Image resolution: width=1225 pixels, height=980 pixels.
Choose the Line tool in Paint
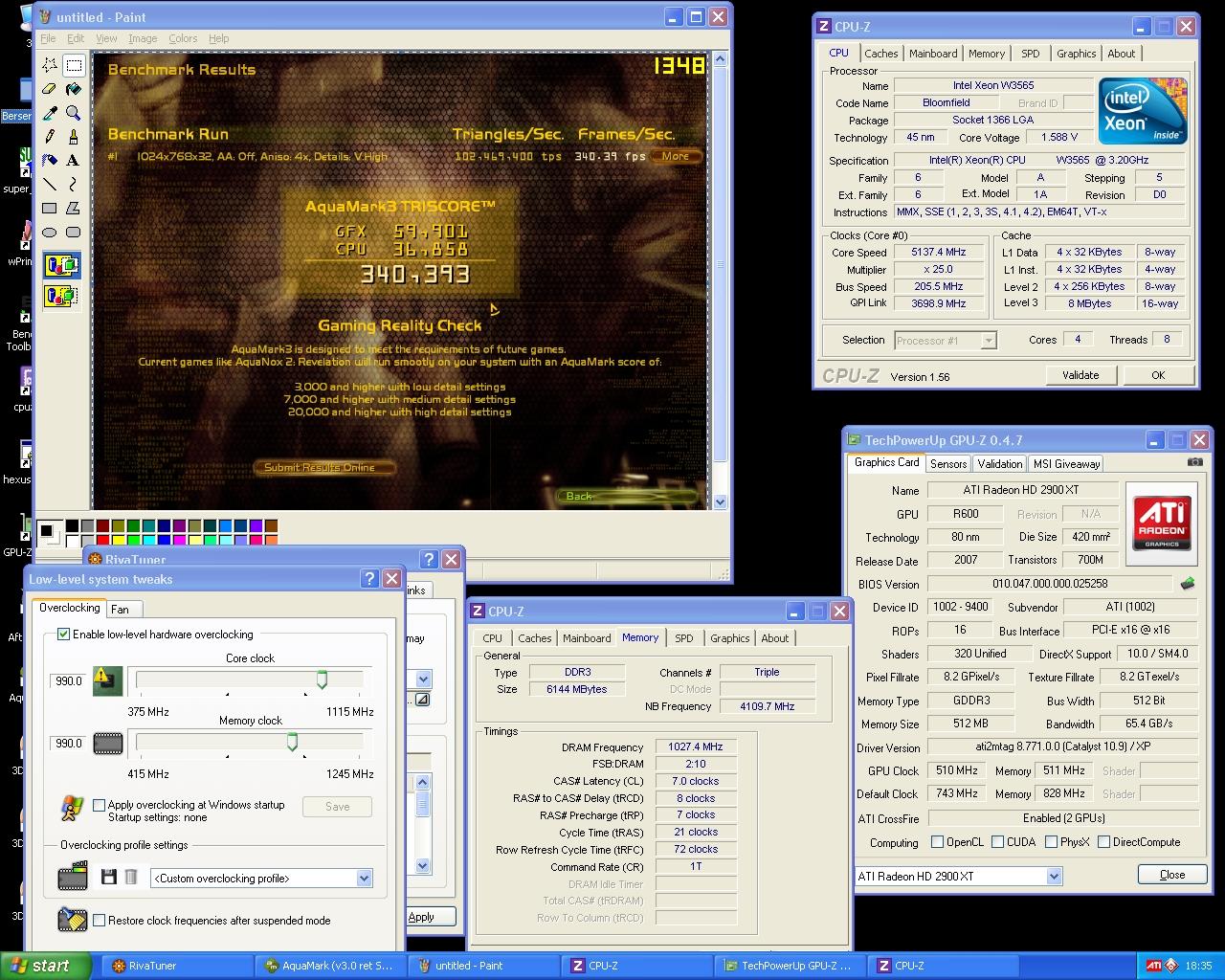coord(50,185)
